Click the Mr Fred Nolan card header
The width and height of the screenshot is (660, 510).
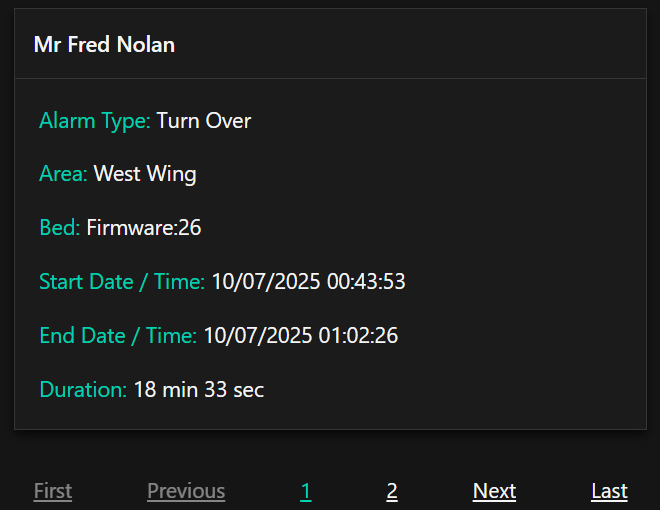point(104,45)
